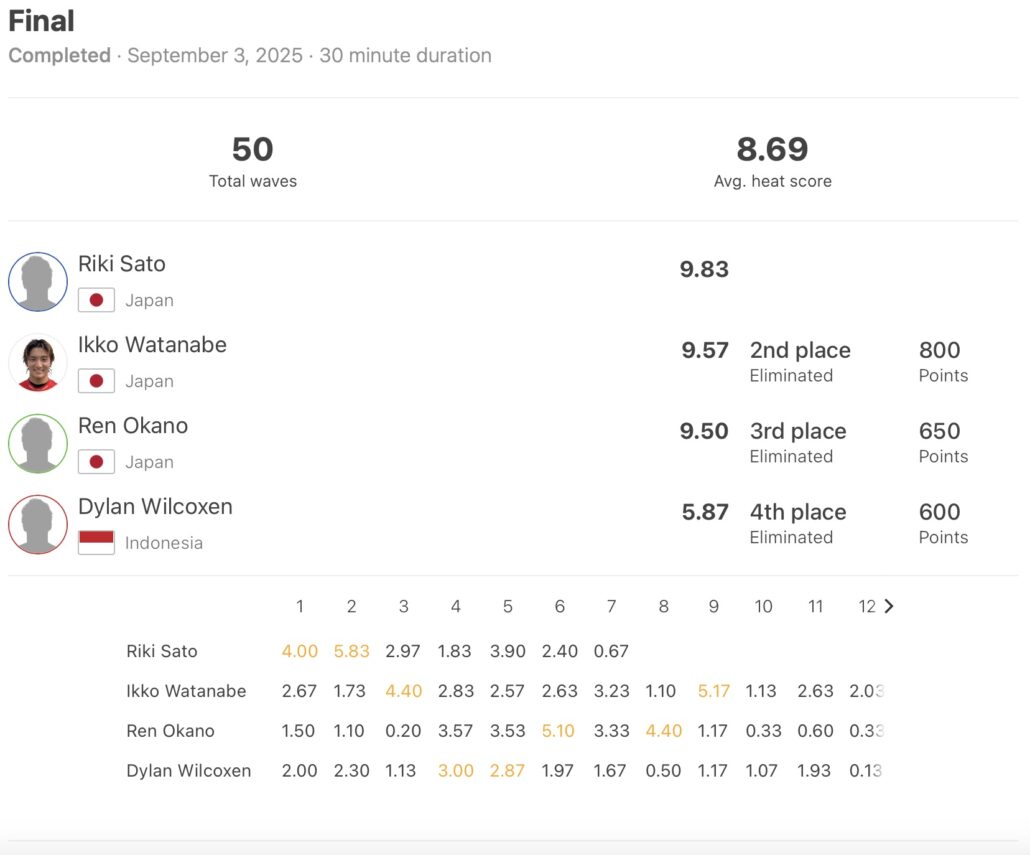Viewport: 1030px width, 855px height.
Task: Open Ren Okano athlete name link
Action: coord(133,426)
